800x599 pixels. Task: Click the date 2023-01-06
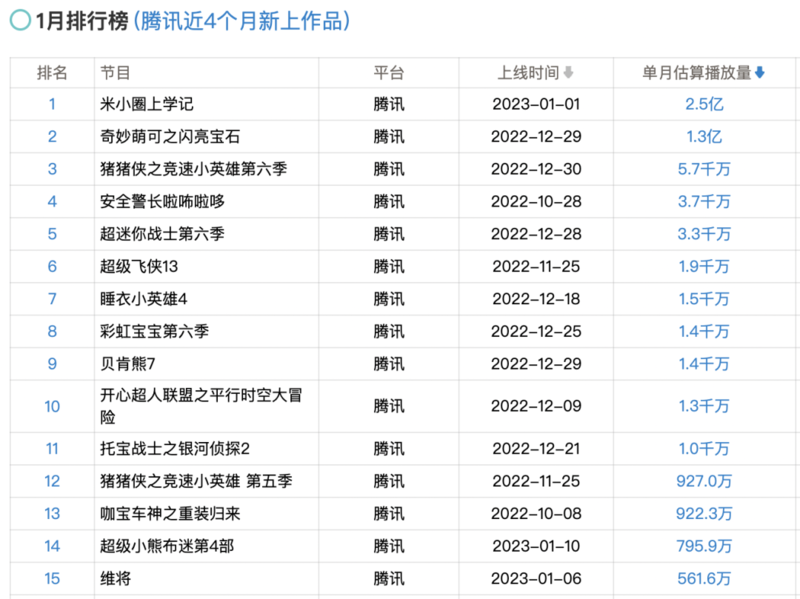(x=536, y=579)
